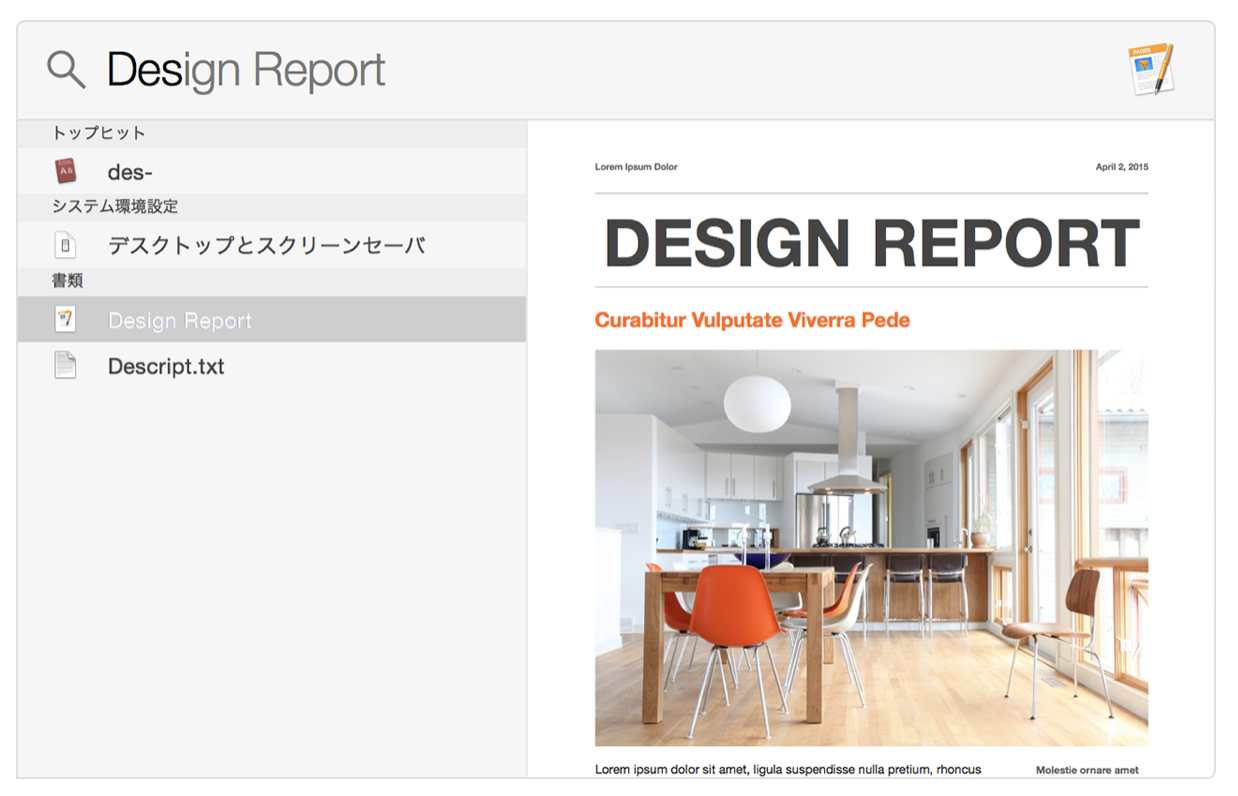This screenshot has height=796, width=1238.
Task: Click the Pages document icon beside Design Report
Action: coord(65,320)
